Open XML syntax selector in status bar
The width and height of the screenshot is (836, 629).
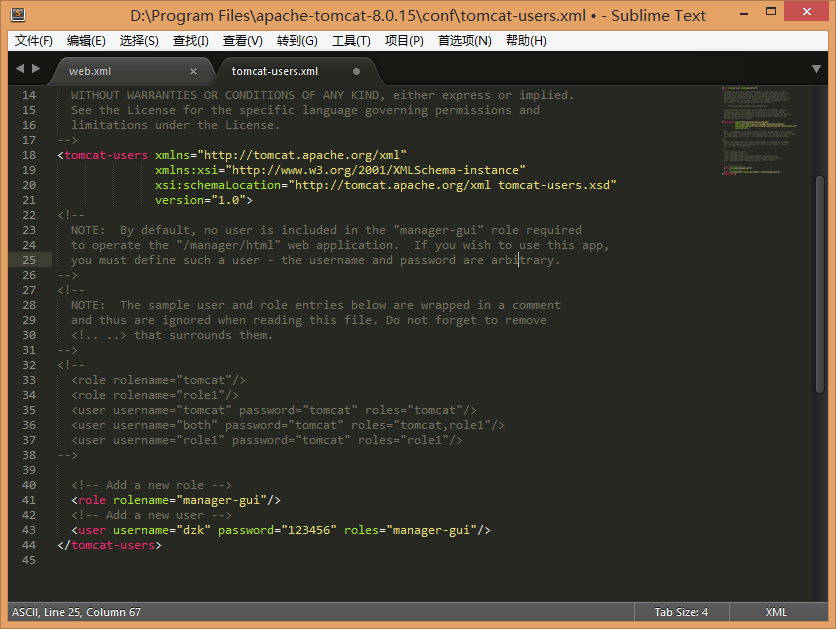(x=776, y=612)
